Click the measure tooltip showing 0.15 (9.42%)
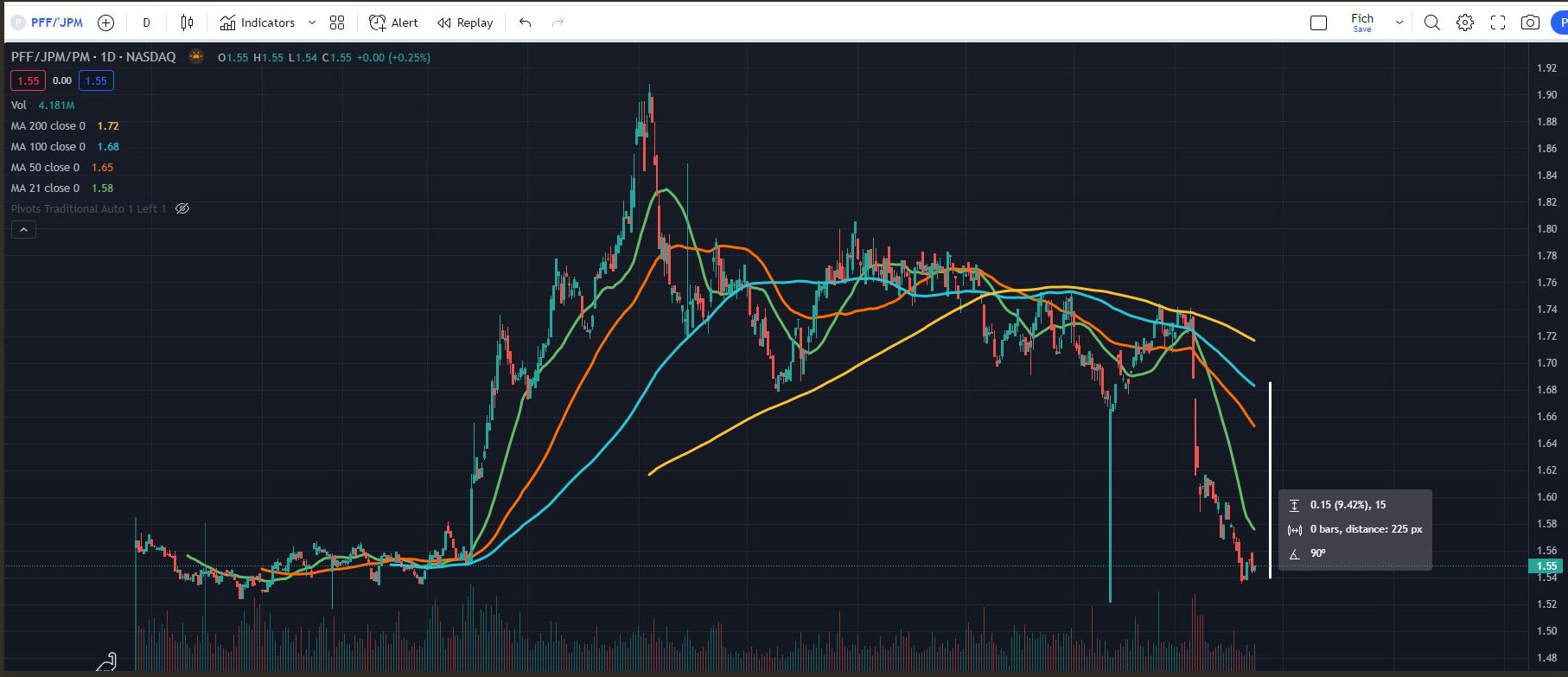The width and height of the screenshot is (1568, 677). (1354, 529)
